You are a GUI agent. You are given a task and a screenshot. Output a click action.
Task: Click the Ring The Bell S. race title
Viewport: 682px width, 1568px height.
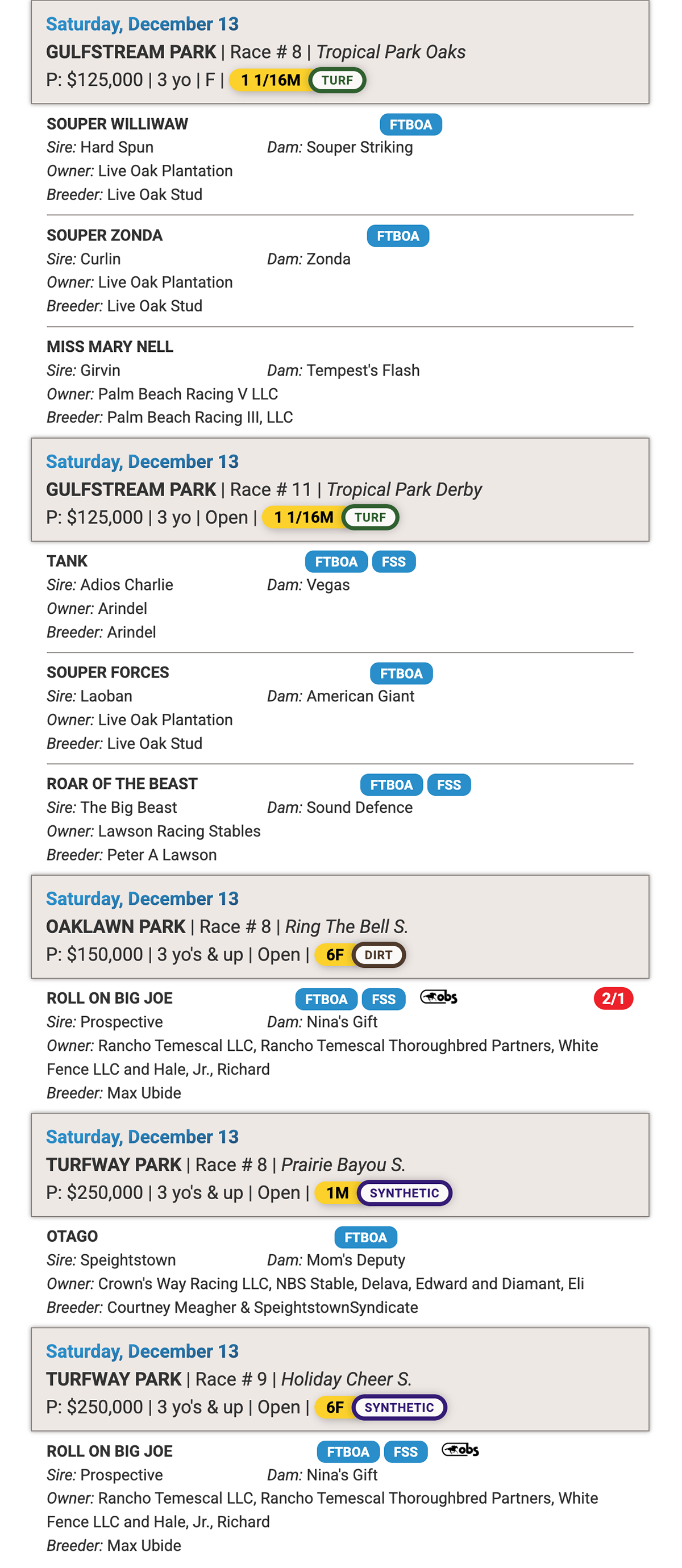tap(347, 926)
